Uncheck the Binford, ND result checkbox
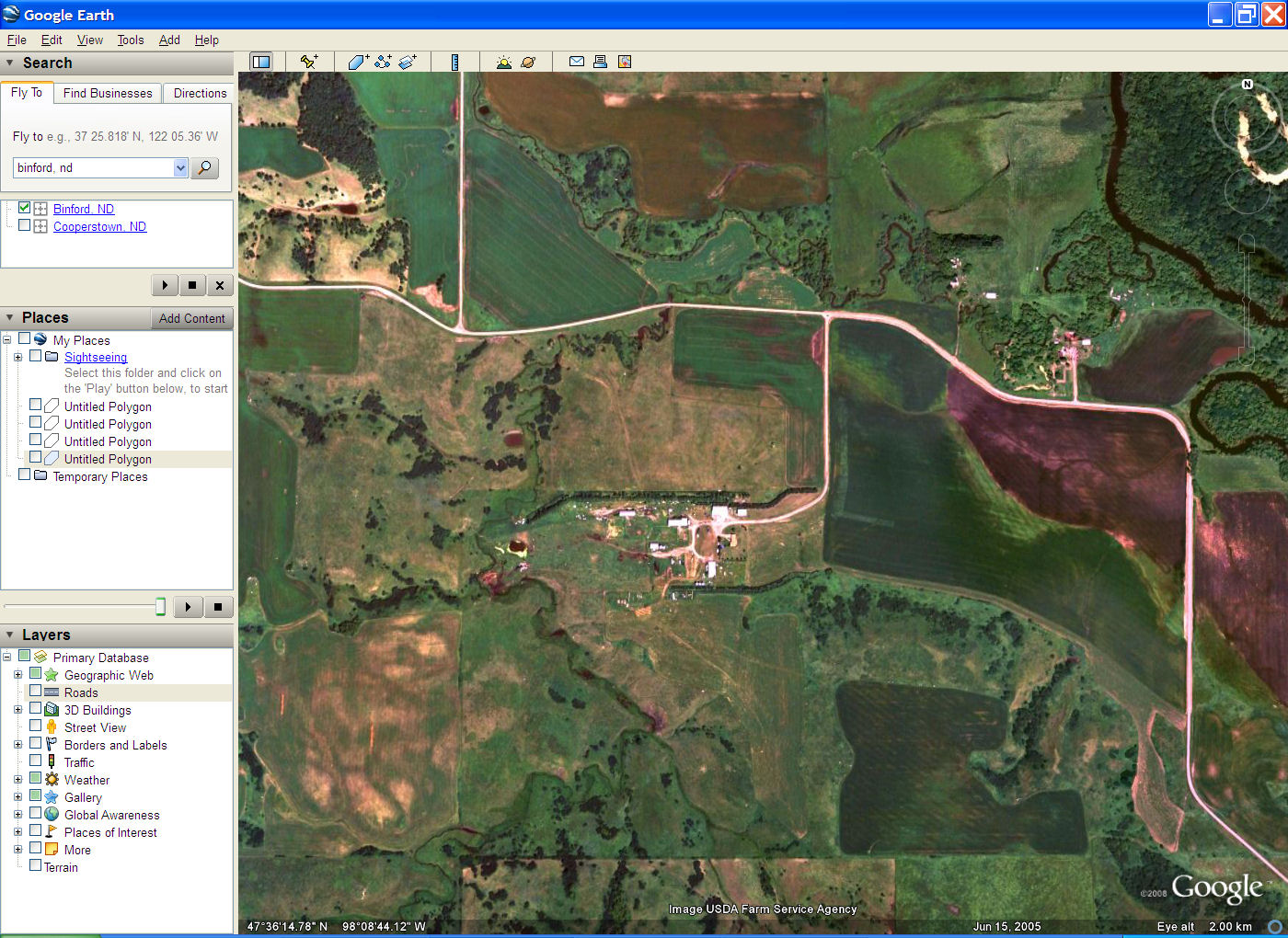 tap(25, 209)
